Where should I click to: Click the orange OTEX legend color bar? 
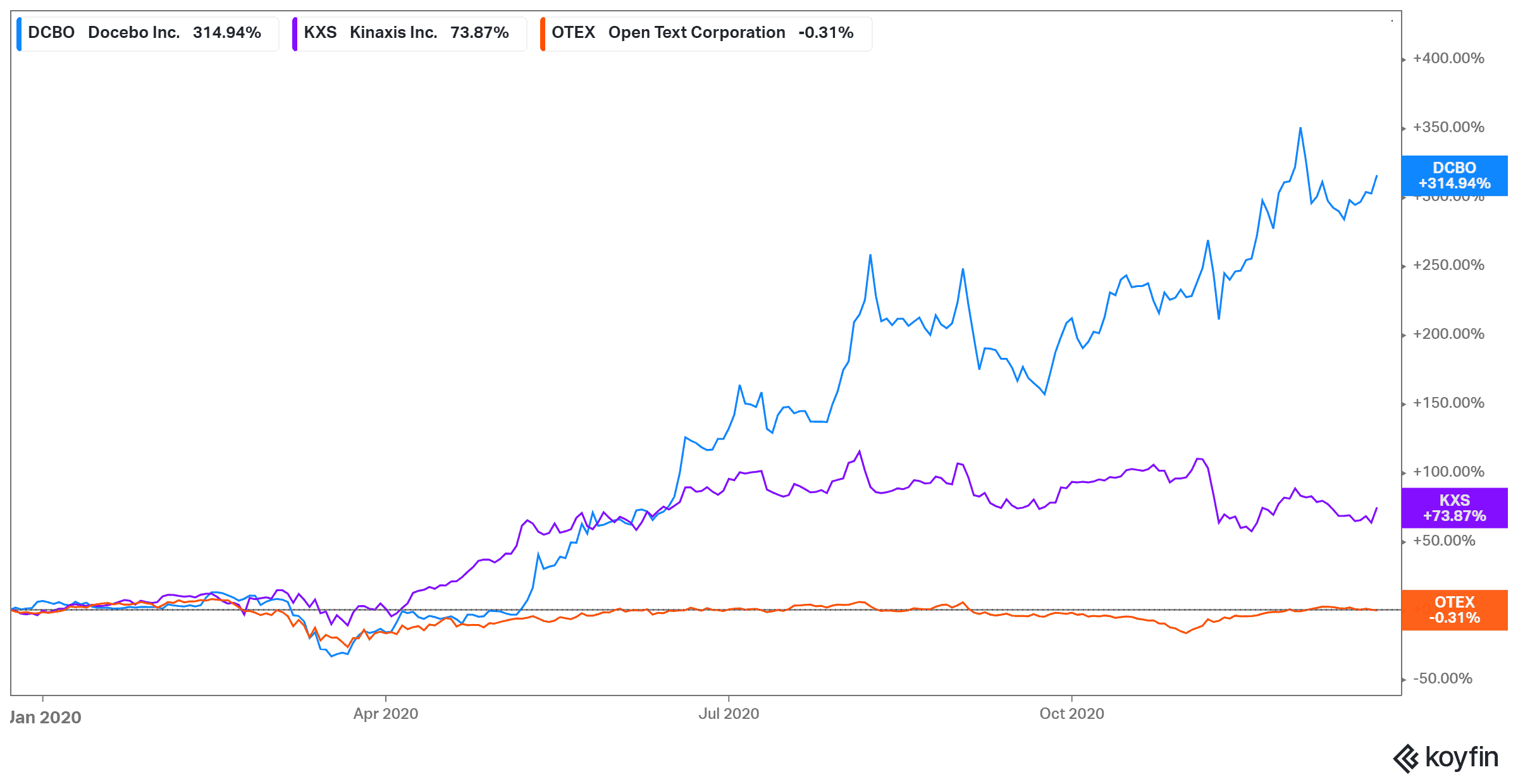click(x=543, y=34)
